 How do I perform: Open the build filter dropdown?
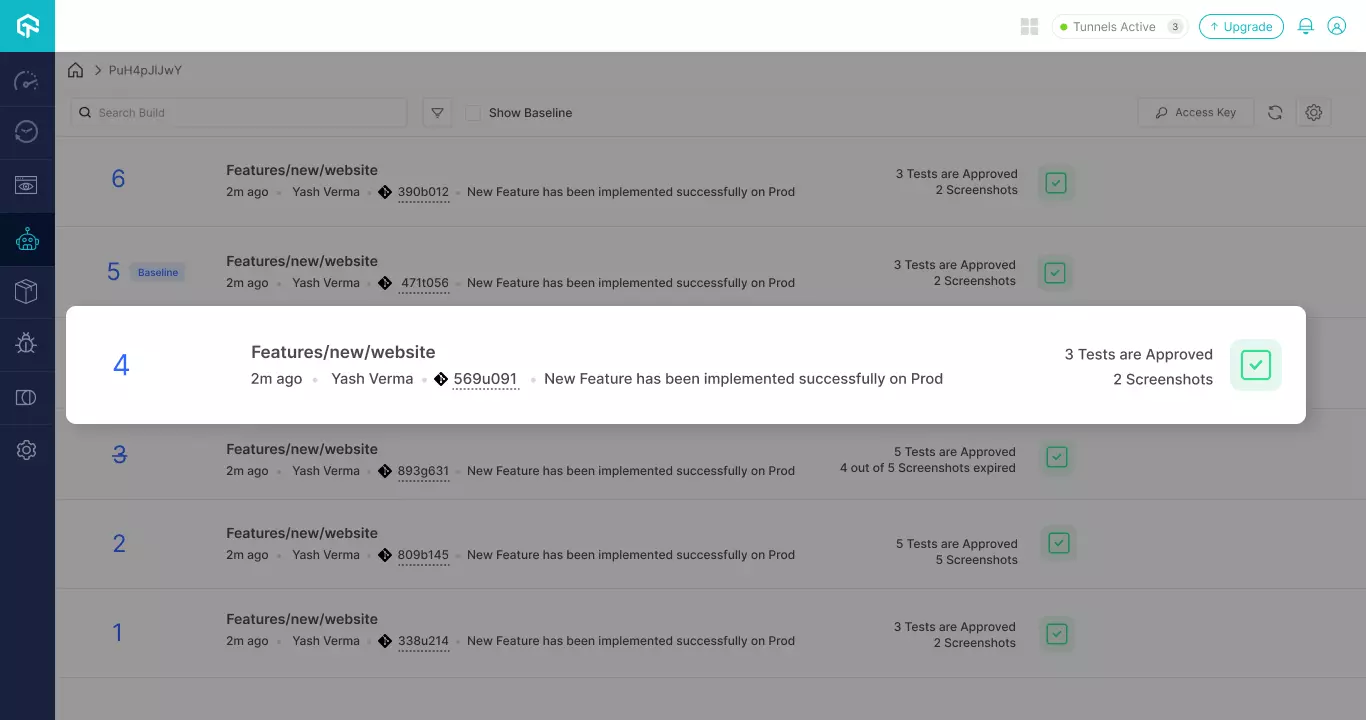point(437,113)
